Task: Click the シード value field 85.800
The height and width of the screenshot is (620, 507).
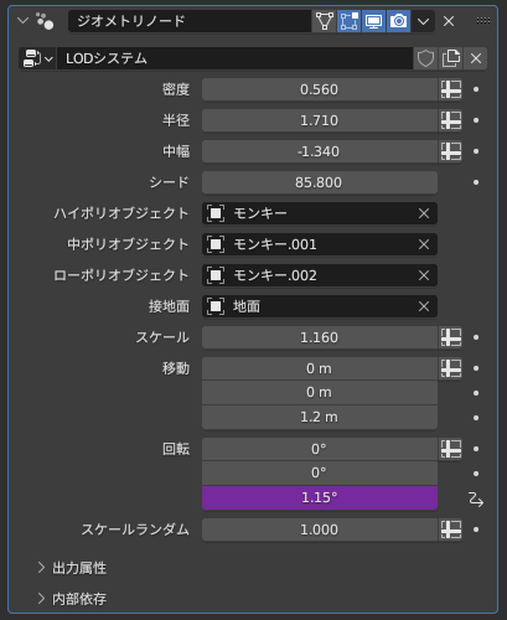Action: [320, 182]
